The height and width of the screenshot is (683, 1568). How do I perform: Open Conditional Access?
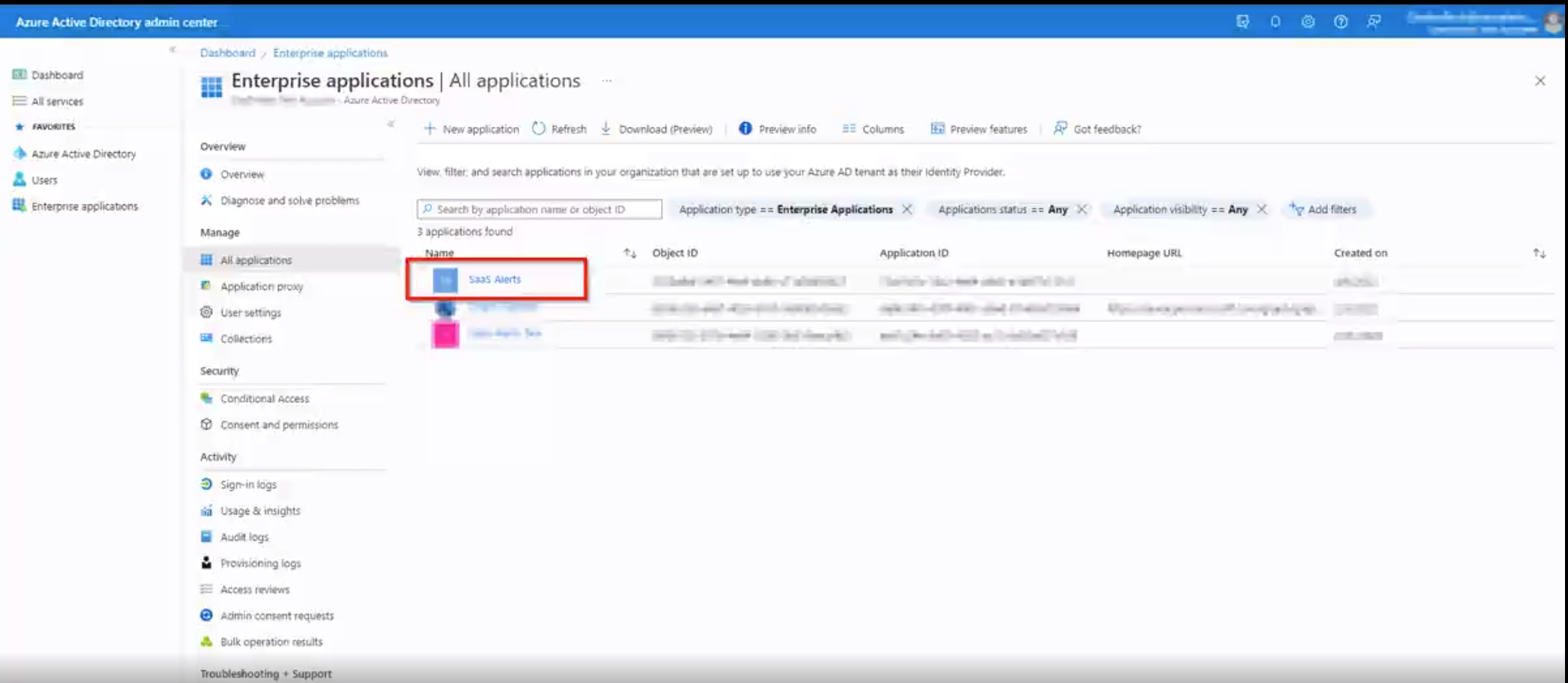[265, 399]
